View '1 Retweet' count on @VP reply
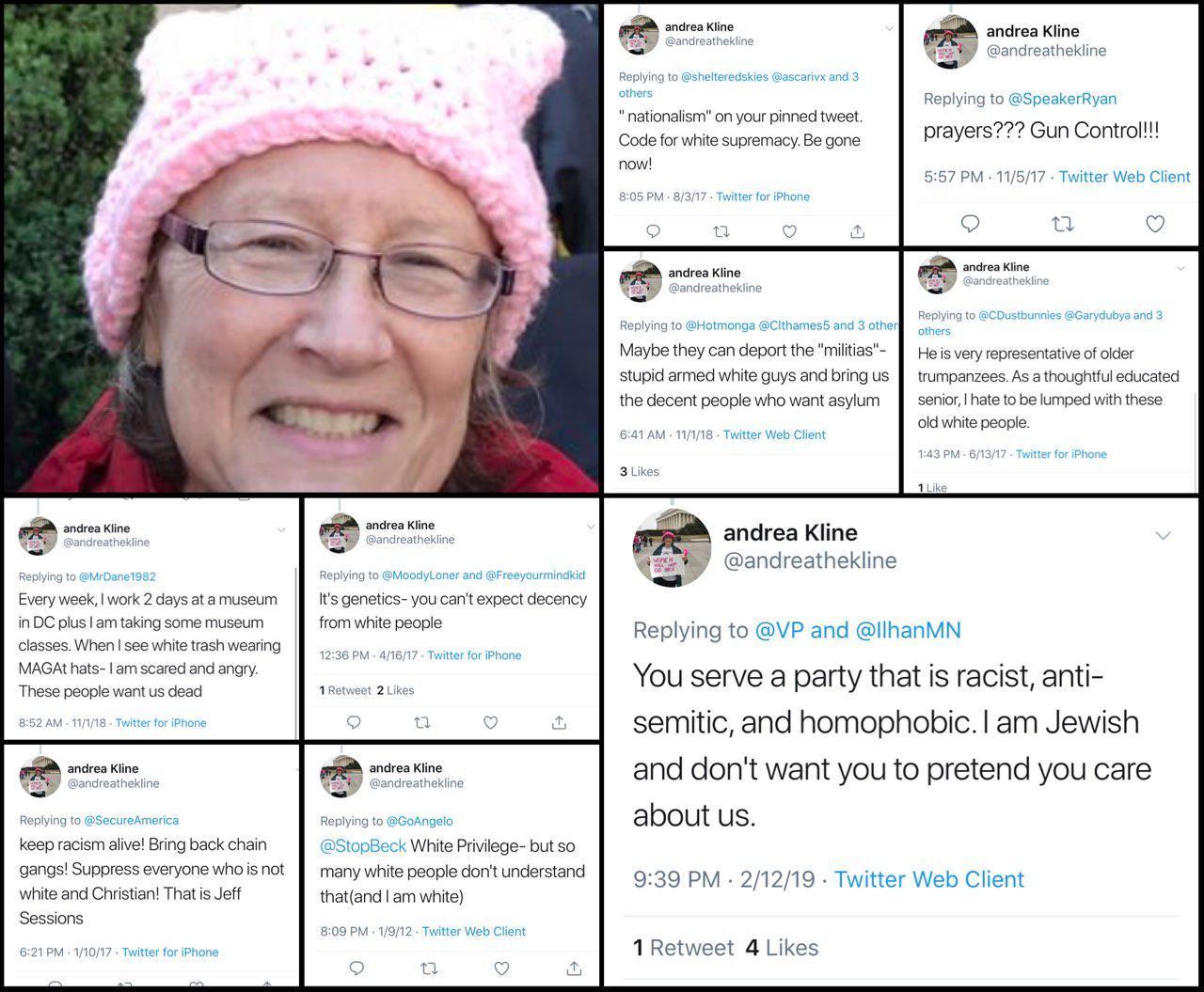Viewport: 1204px width, 992px height. (684, 948)
